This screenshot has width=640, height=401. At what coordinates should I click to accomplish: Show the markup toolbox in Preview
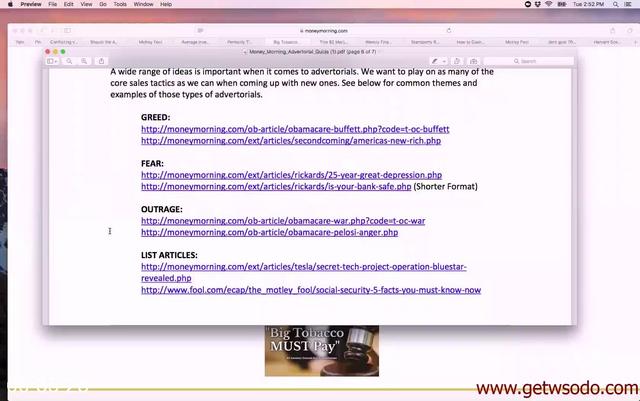[x=473, y=61]
